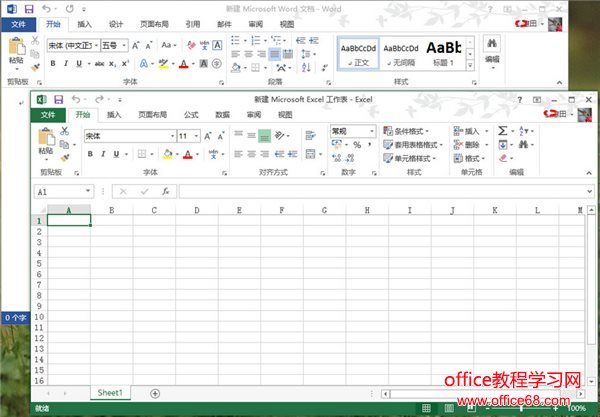Click the Wrap Text icon in Excel
600x417 pixels.
coord(310,135)
